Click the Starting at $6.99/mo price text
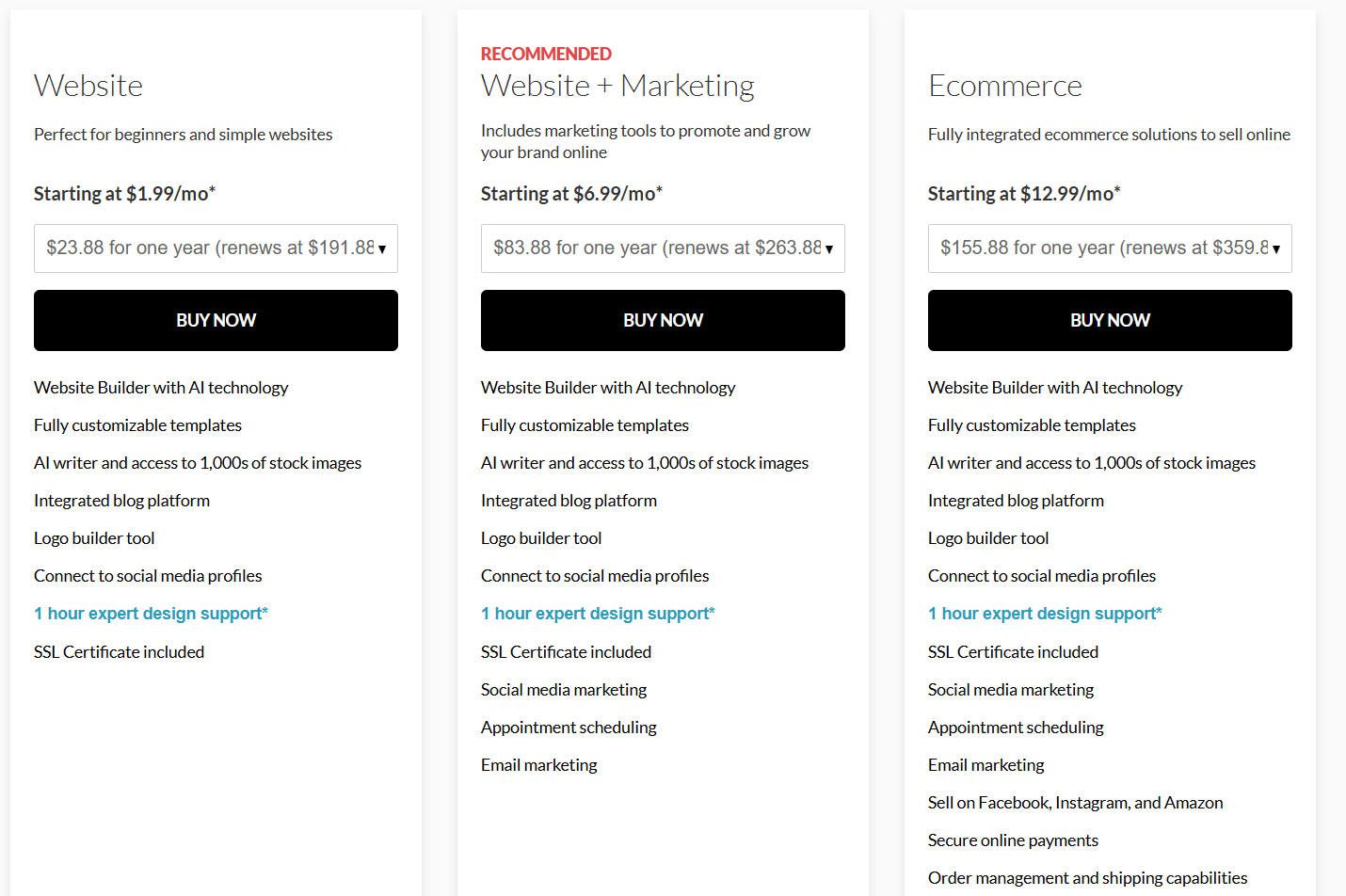This screenshot has width=1346, height=896. tap(572, 194)
